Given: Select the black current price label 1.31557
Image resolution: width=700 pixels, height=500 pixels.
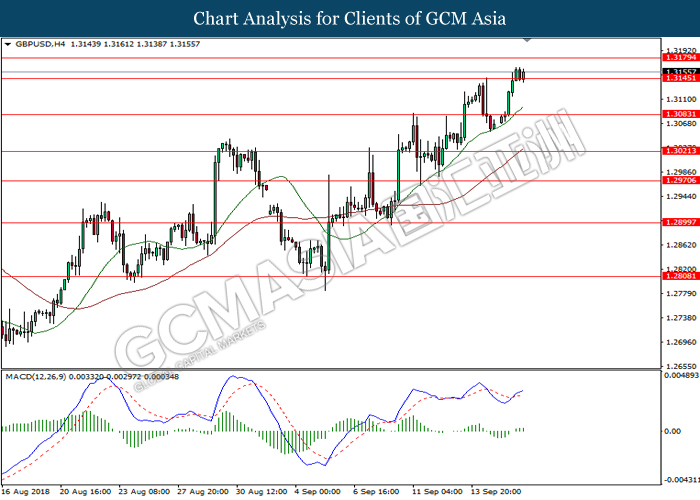Looking at the screenshot, I should (x=680, y=71).
